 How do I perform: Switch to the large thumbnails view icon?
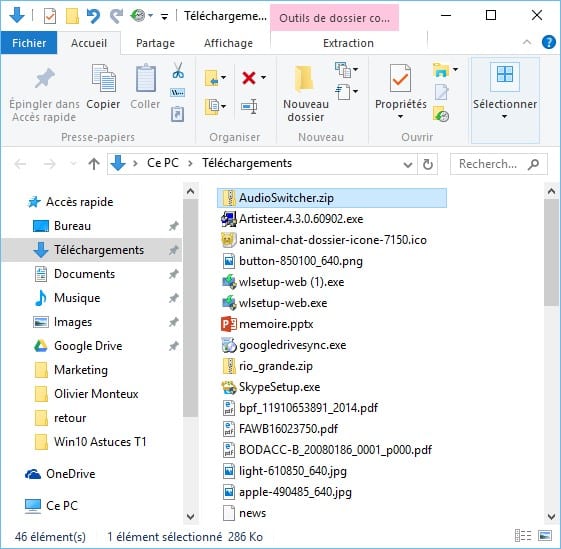click(x=545, y=536)
